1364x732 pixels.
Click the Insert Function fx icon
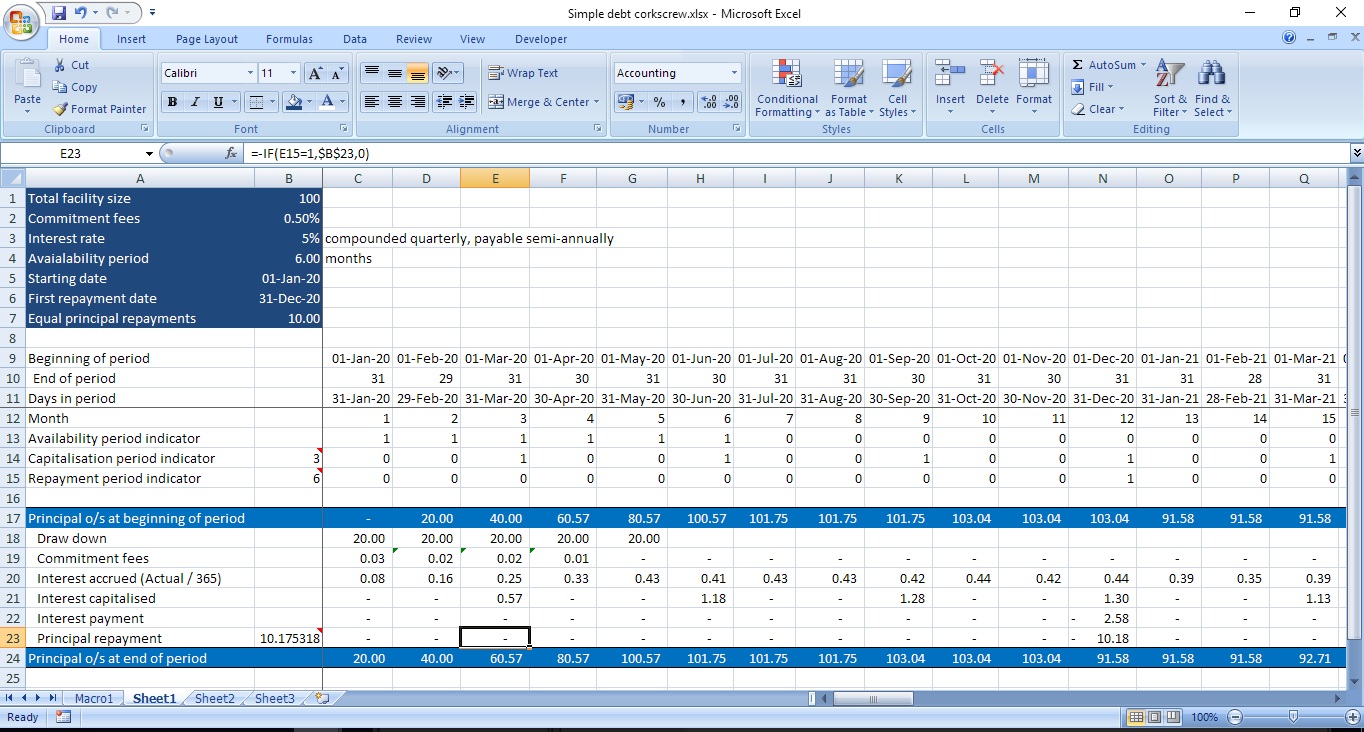231,154
